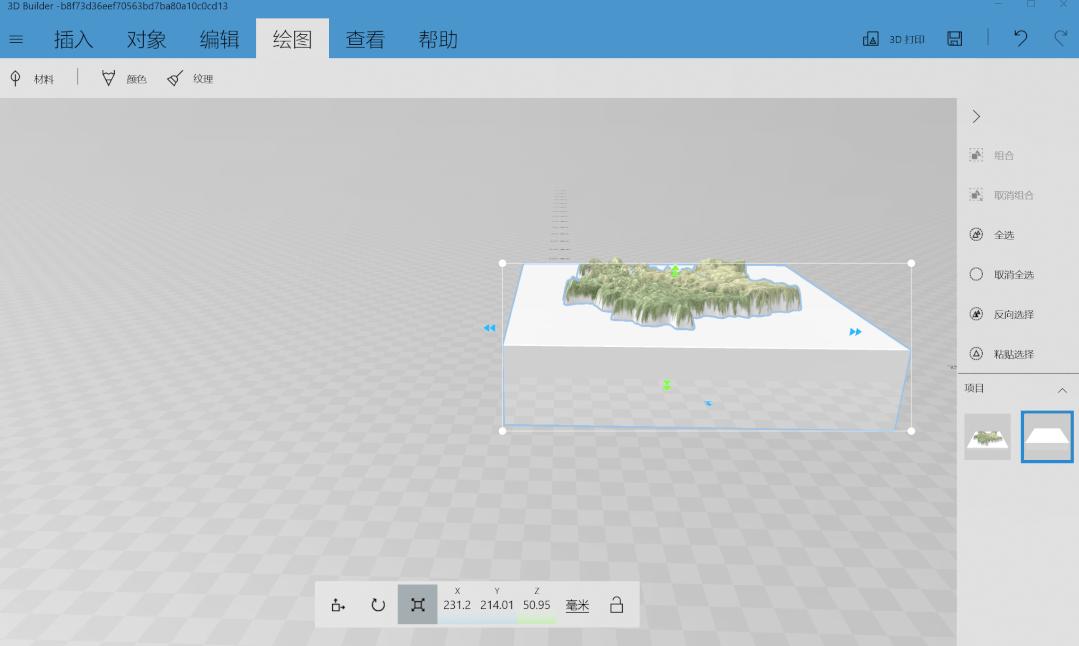Click 毫米 unit label to change units
This screenshot has height=646, width=1079.
(x=577, y=604)
